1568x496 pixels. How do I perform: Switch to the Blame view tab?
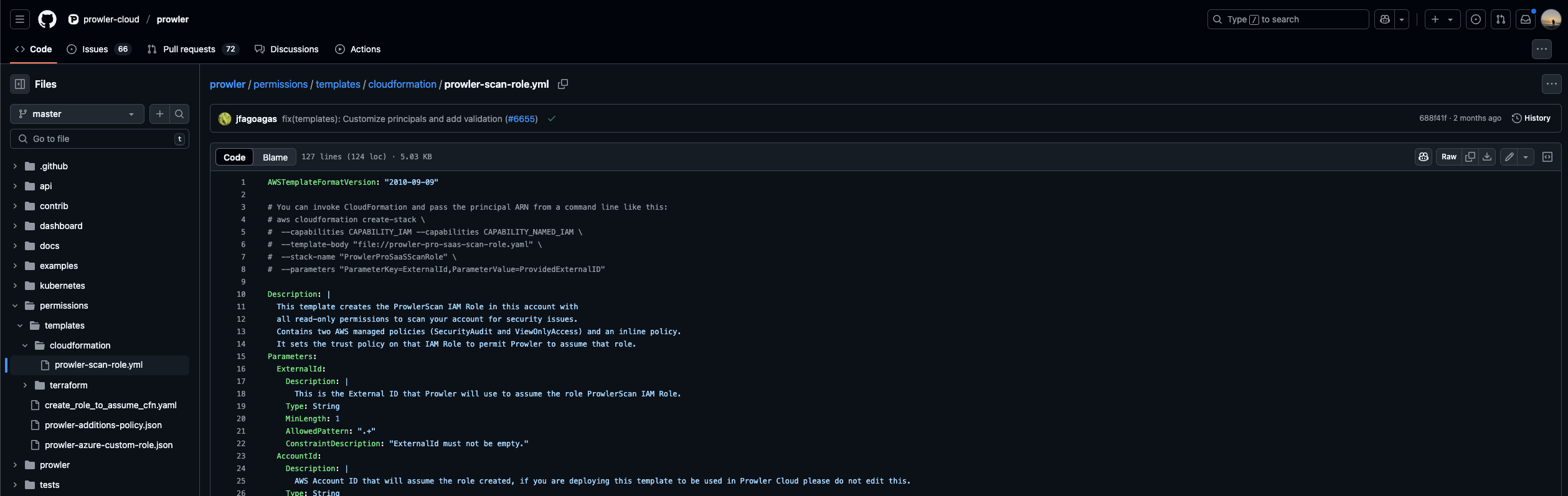click(275, 157)
